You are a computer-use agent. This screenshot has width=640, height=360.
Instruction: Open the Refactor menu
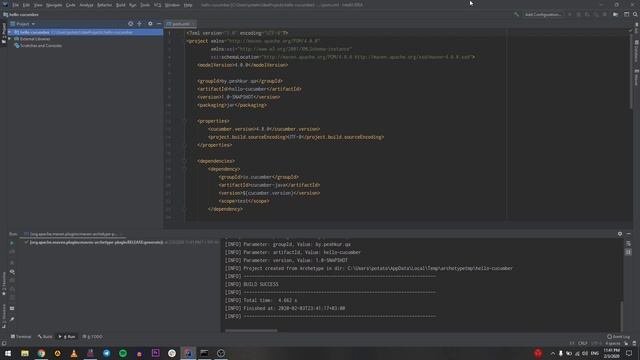(x=104, y=5)
